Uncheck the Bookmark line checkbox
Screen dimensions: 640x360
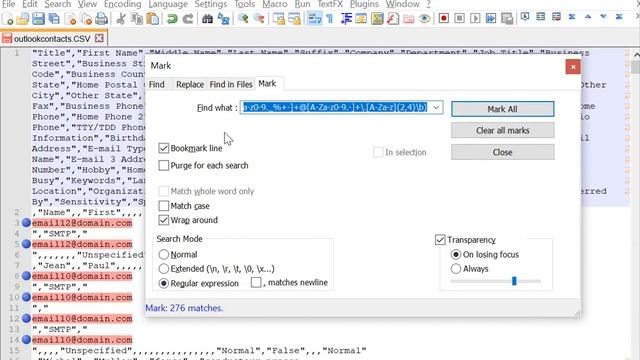pos(164,148)
